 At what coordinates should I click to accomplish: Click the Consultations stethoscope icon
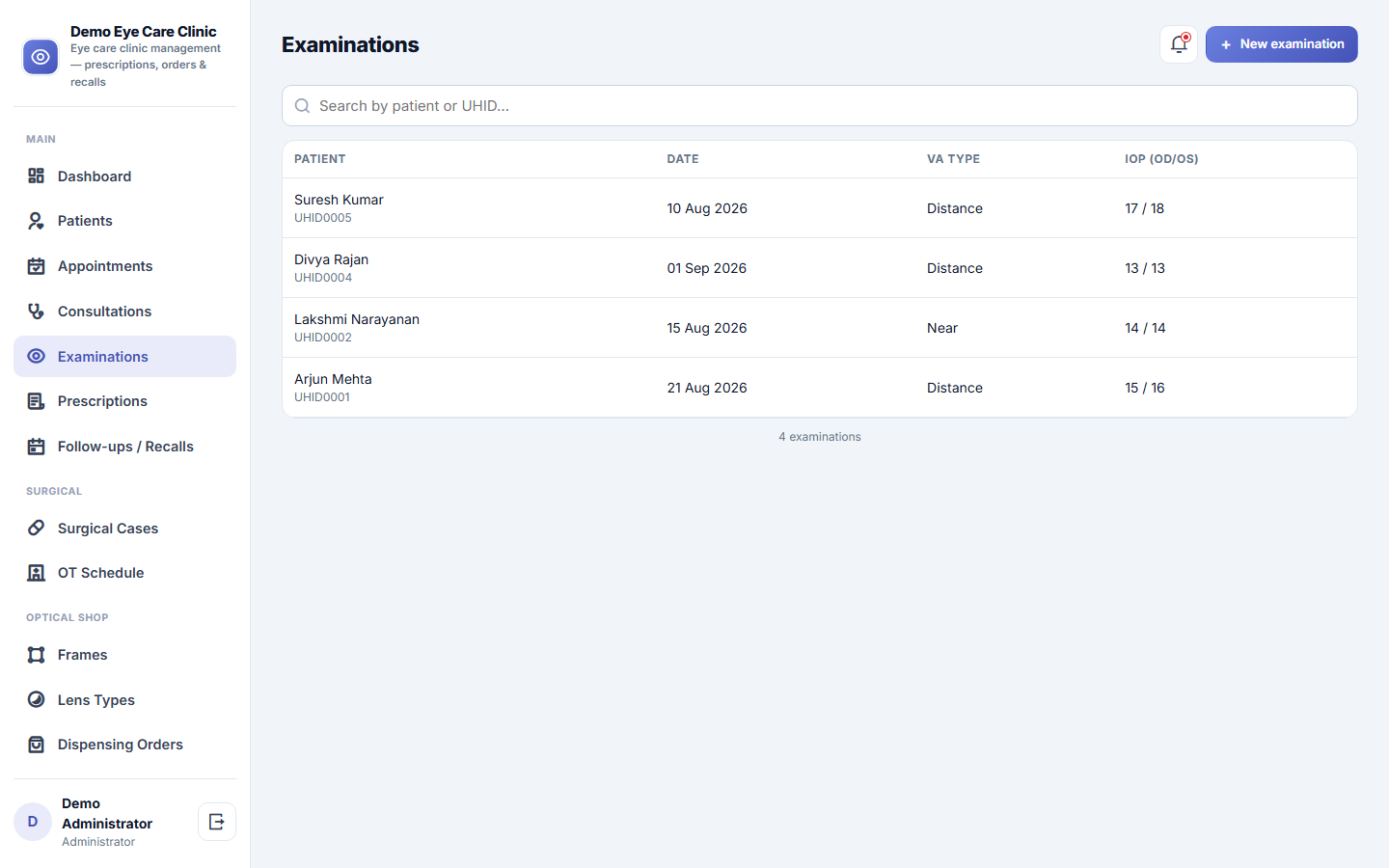pos(37,312)
